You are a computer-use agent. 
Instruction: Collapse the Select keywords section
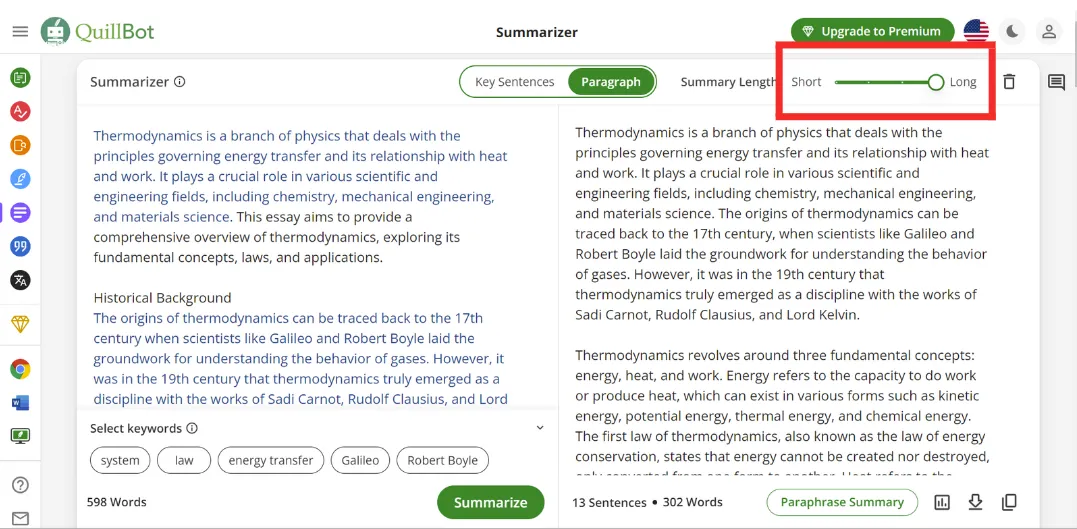540,428
